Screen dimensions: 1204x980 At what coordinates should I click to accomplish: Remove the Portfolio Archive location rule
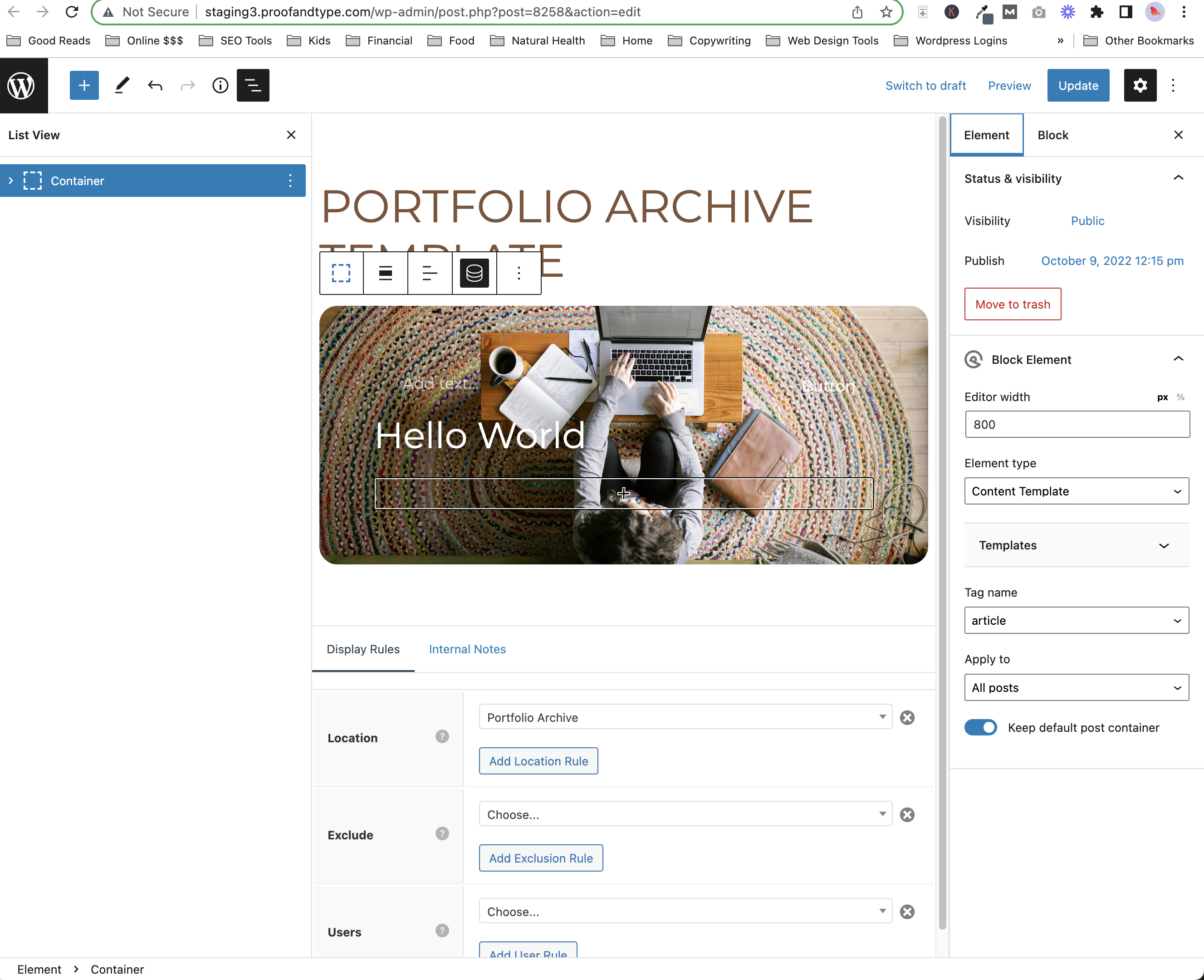pos(907,717)
